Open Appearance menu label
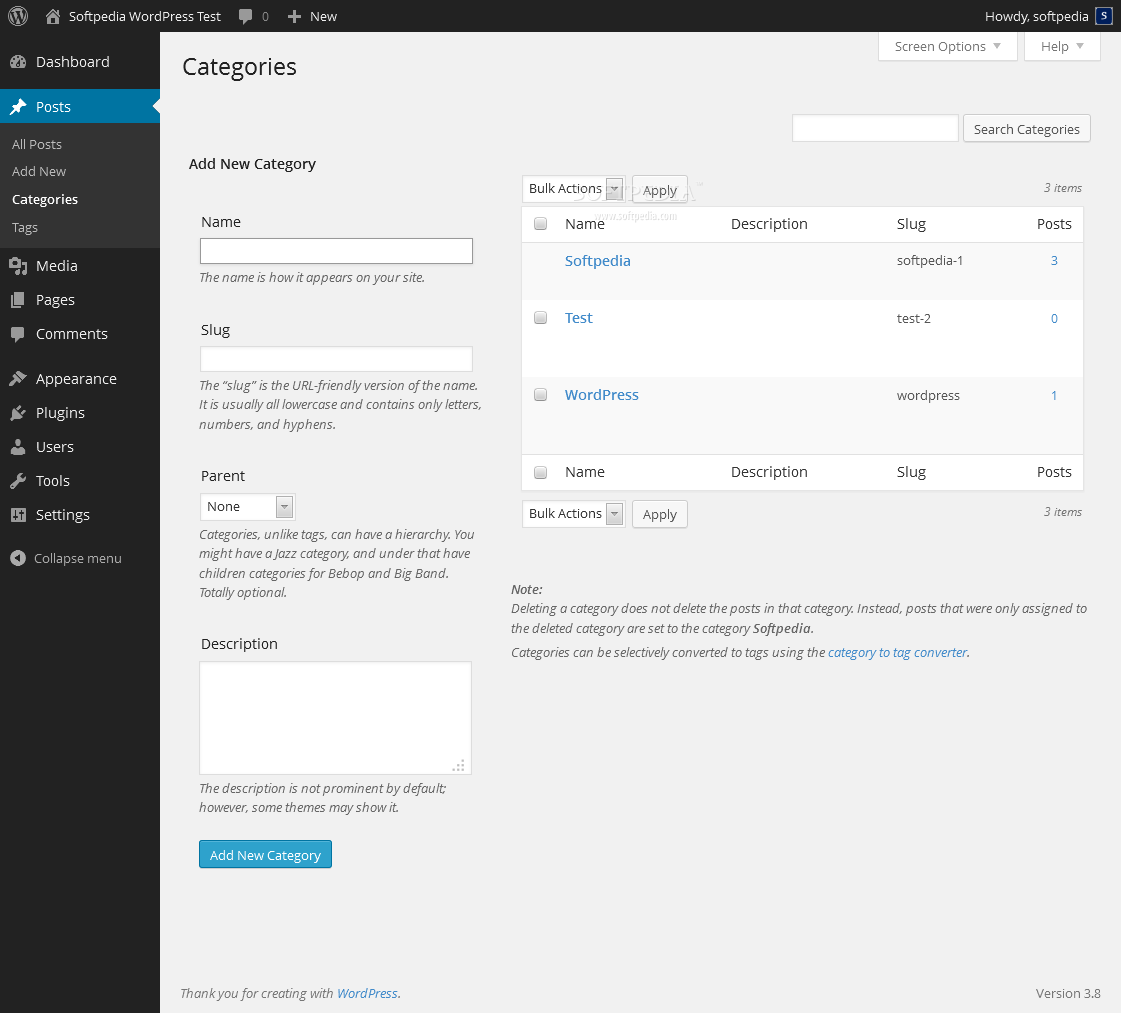Image resolution: width=1121 pixels, height=1013 pixels. [x=76, y=379]
